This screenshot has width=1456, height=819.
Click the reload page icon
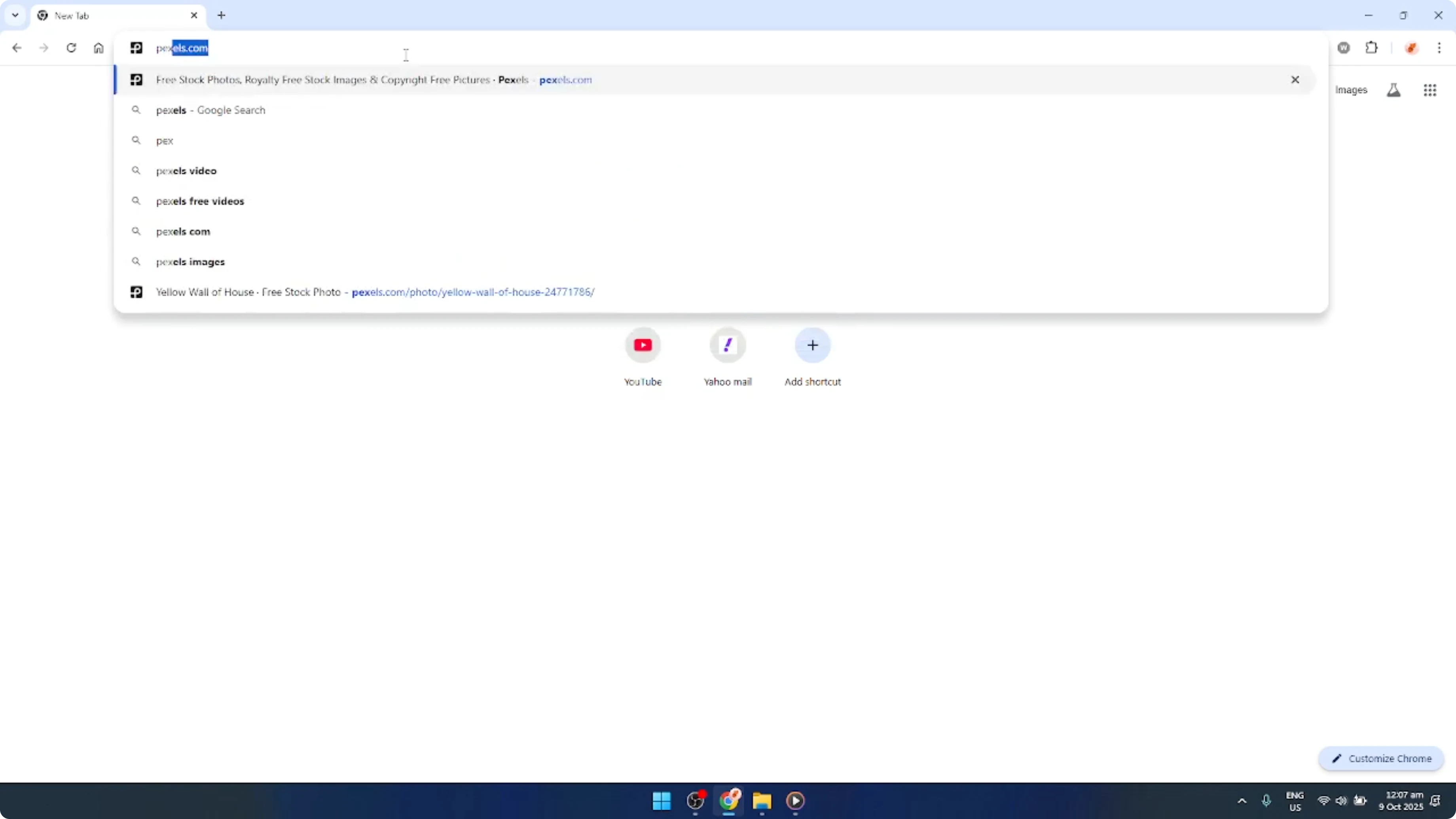[x=71, y=48]
